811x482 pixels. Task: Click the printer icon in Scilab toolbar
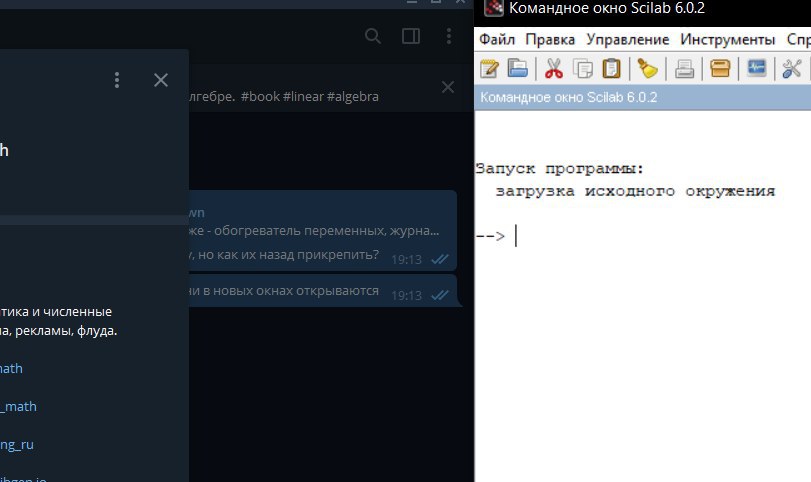[x=684, y=68]
